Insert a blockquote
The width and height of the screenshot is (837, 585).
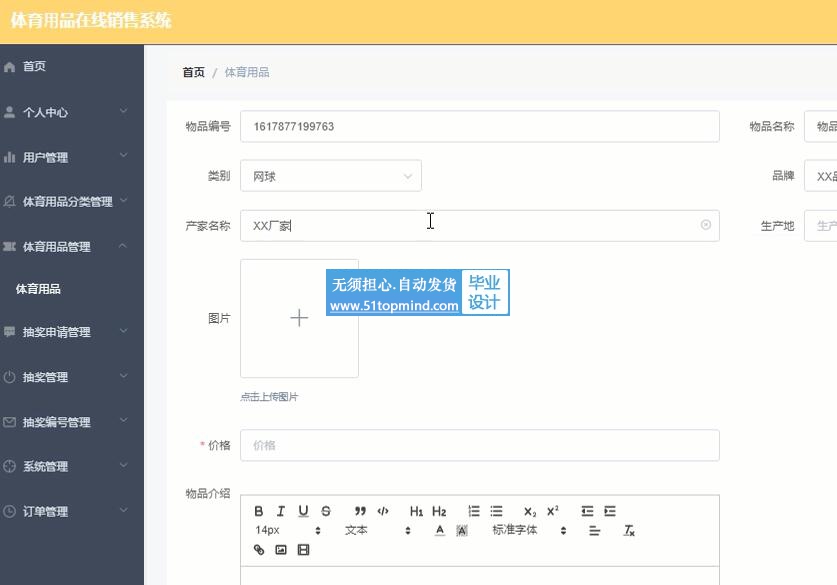[360, 511]
